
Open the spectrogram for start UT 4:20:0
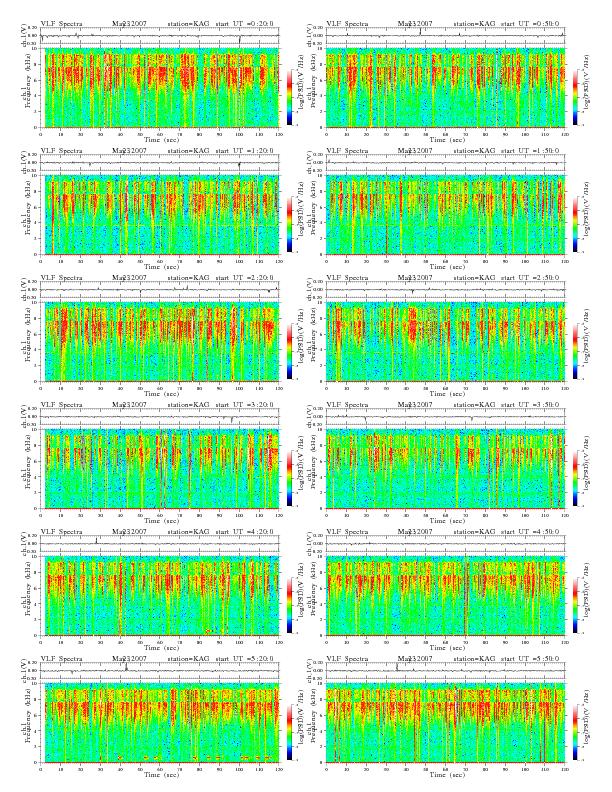click(160, 596)
